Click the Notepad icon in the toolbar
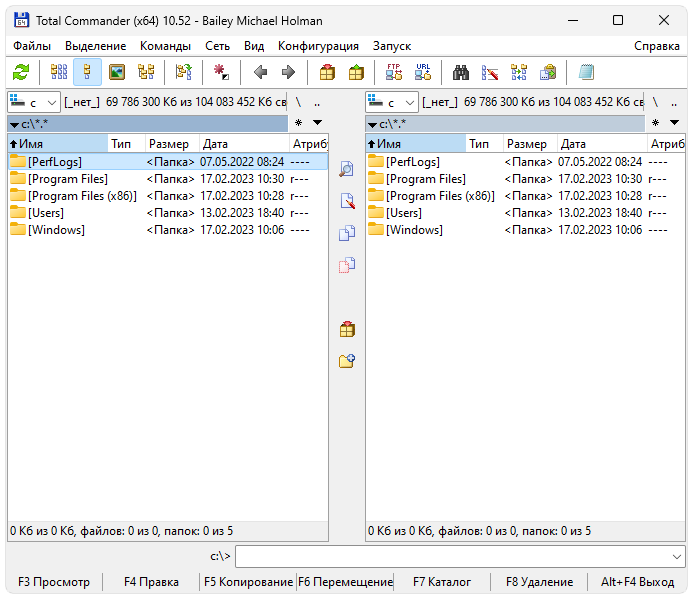 (x=586, y=72)
